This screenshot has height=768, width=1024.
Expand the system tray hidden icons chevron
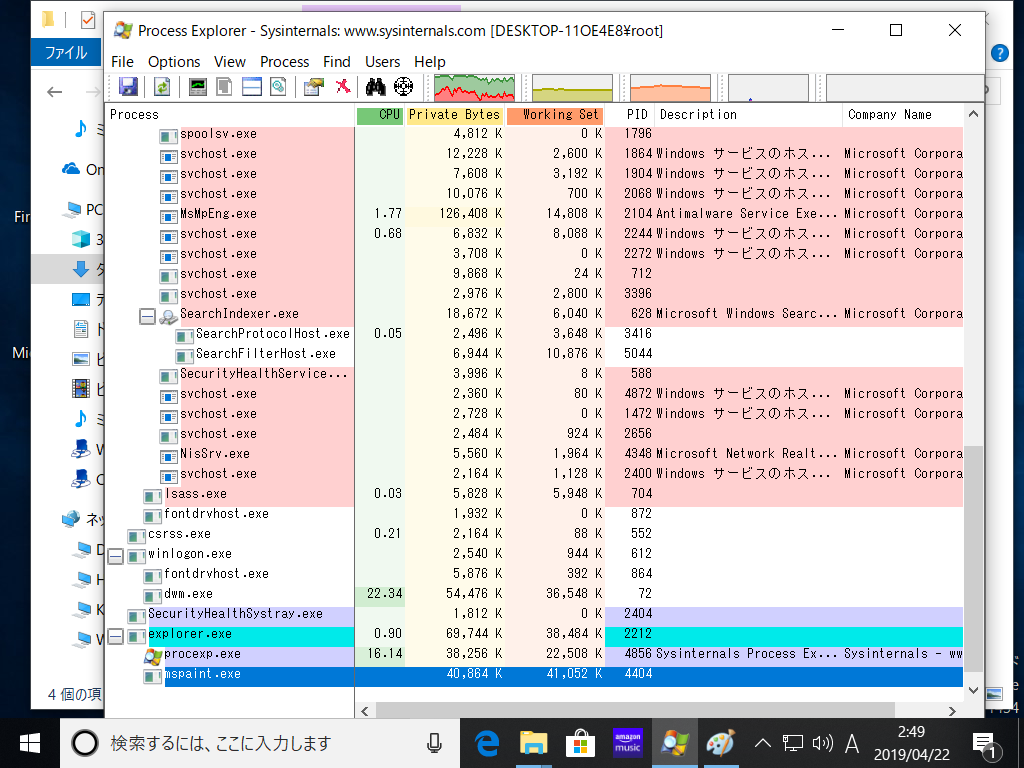tap(762, 743)
